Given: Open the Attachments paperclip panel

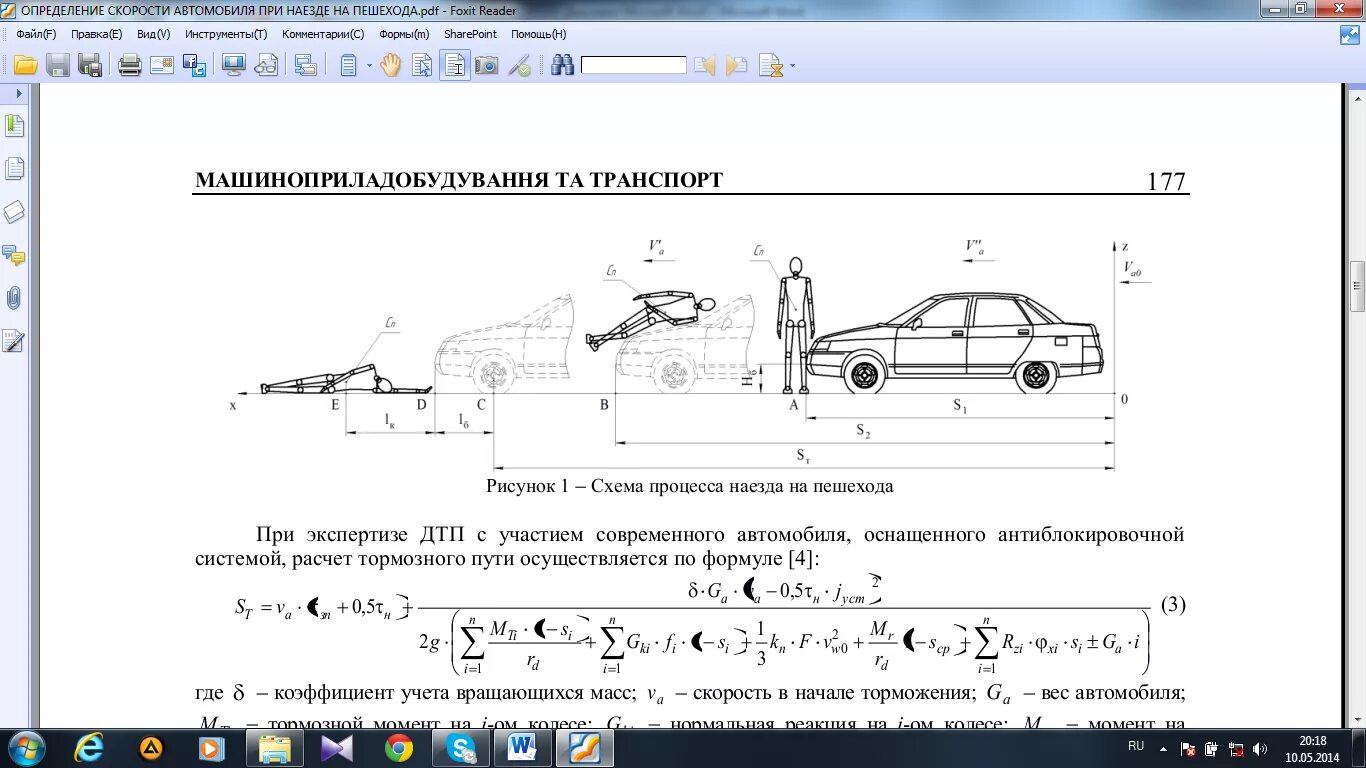Looking at the screenshot, I should (15, 298).
